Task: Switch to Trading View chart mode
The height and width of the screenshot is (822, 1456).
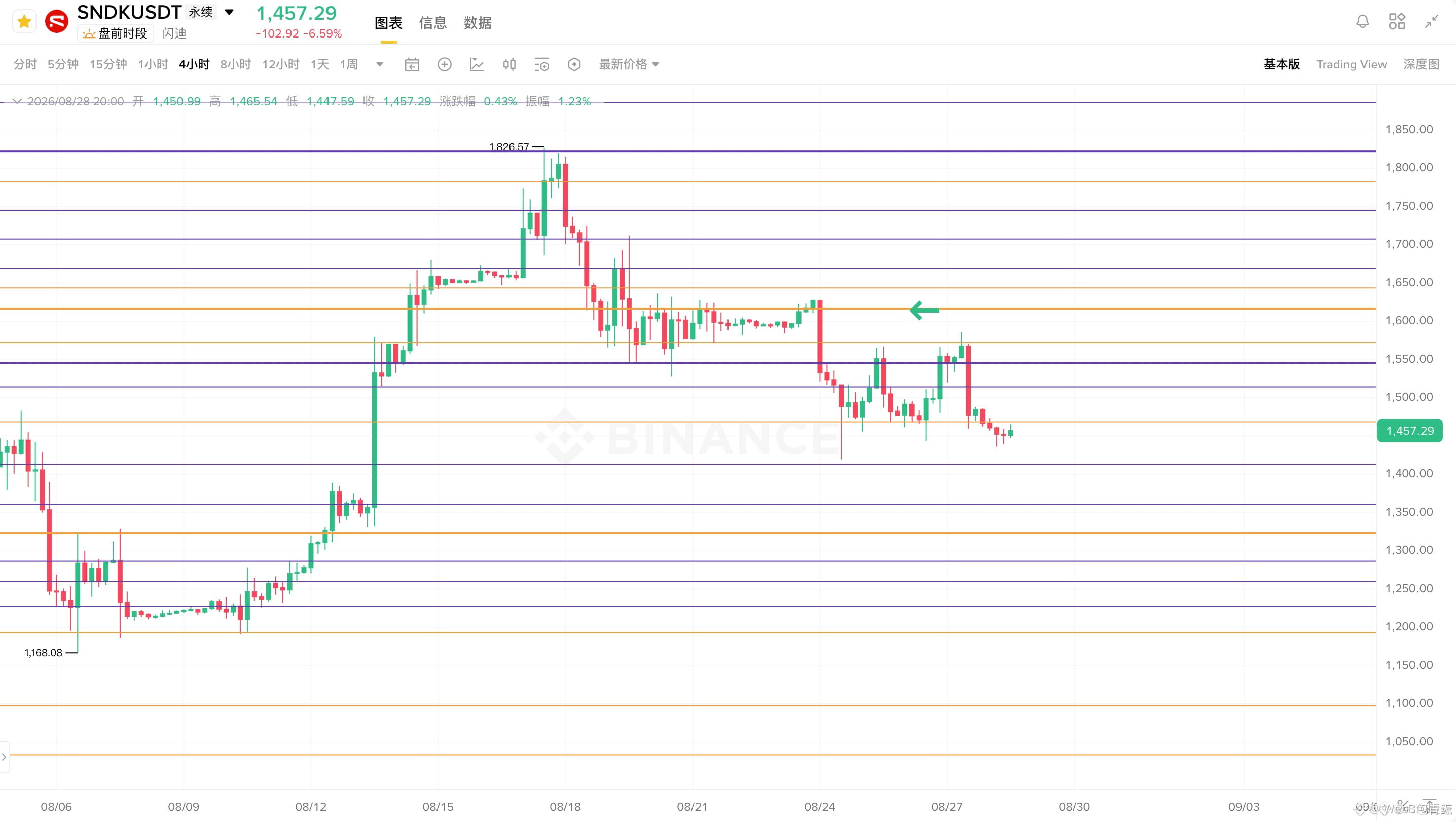Action: point(1352,64)
